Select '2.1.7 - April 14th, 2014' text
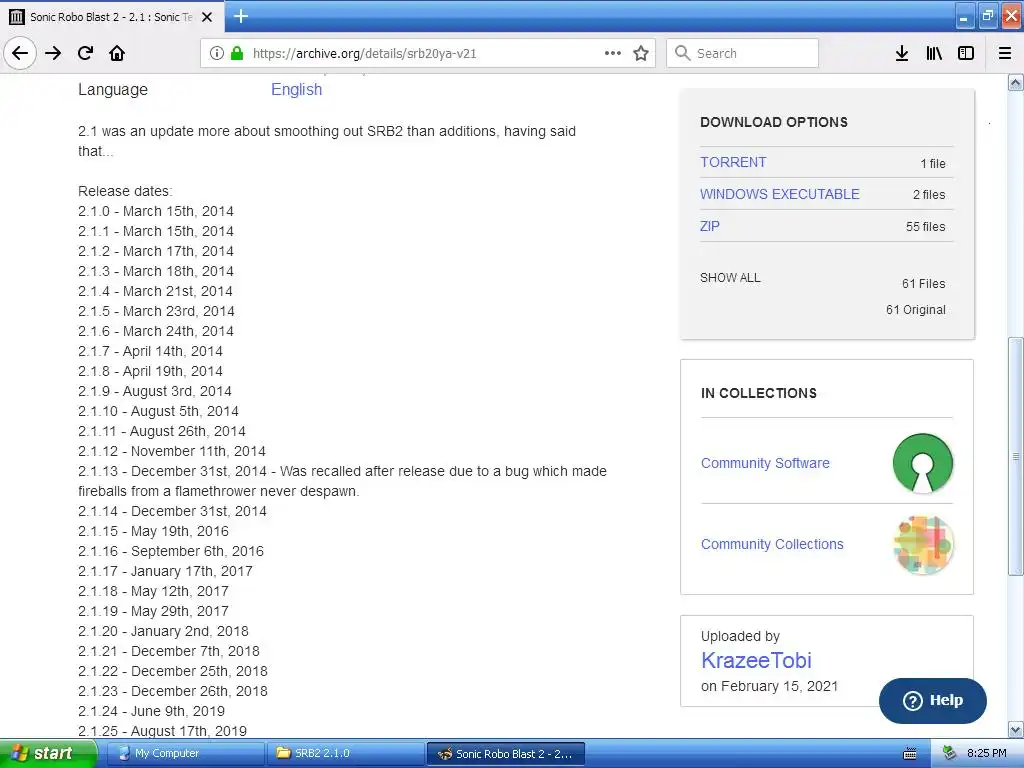 point(150,351)
